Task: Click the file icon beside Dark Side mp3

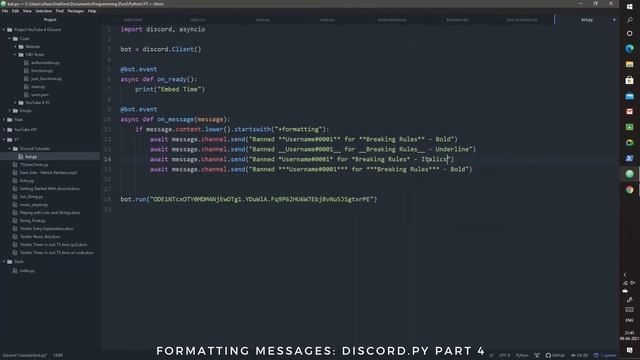Action: pyautogui.click(x=15, y=173)
